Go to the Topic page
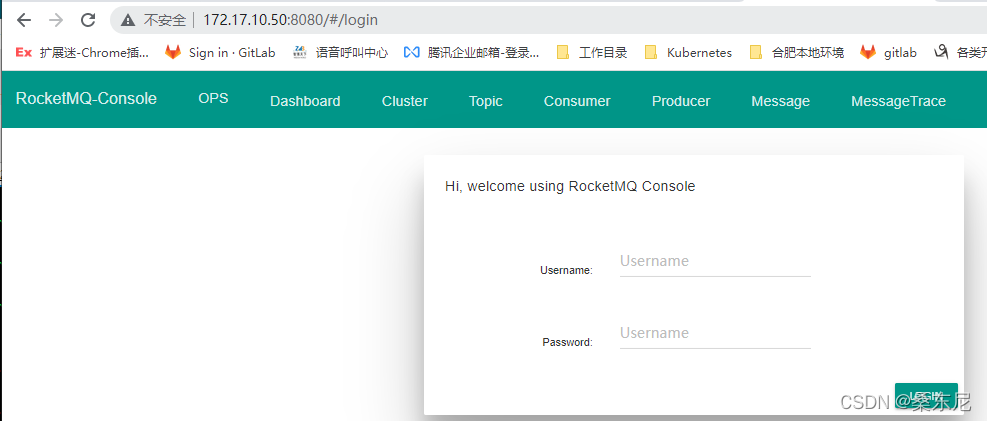 pos(486,101)
